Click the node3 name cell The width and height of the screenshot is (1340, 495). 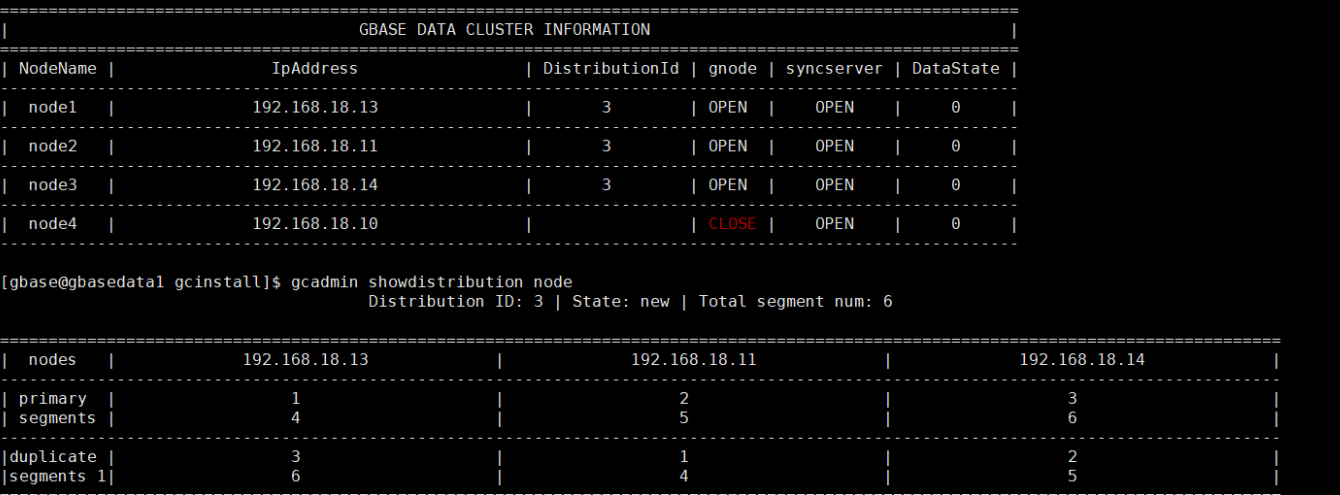53,185
